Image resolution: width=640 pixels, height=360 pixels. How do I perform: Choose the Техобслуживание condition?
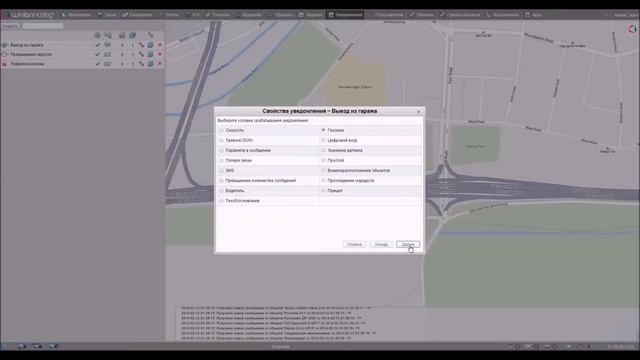221,201
